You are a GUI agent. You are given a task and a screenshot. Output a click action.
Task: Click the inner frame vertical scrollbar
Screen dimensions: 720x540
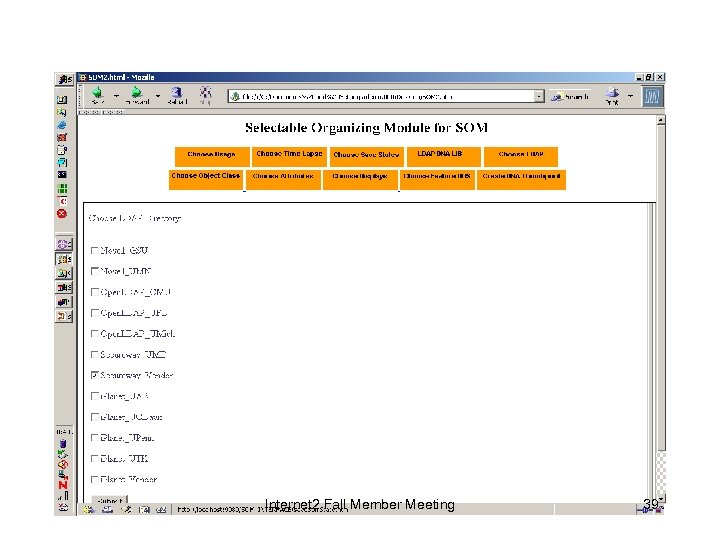tap(649, 353)
